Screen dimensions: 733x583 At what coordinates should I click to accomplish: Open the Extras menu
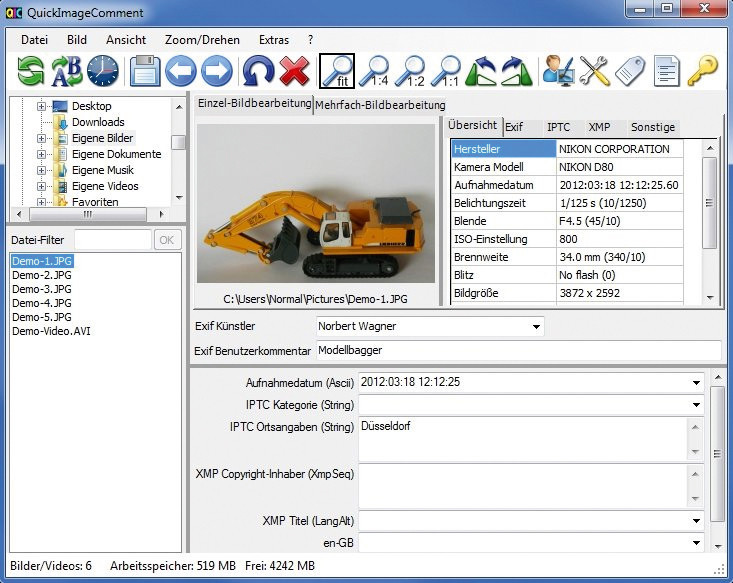274,40
